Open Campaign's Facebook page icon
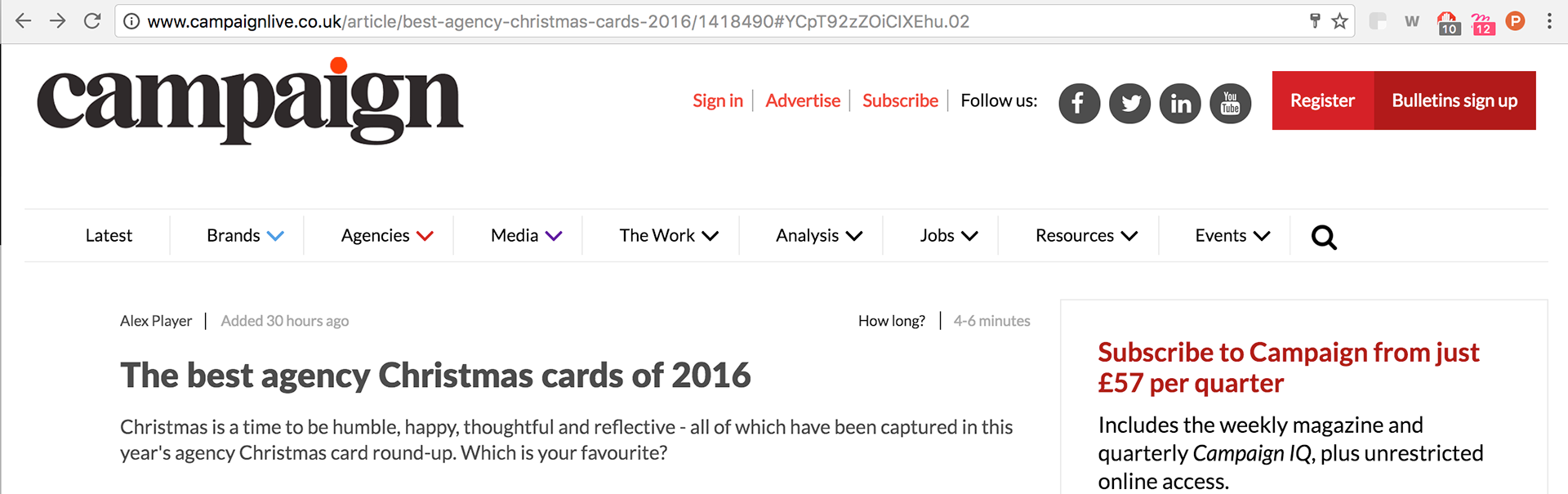Image resolution: width=1568 pixels, height=494 pixels. (1079, 104)
